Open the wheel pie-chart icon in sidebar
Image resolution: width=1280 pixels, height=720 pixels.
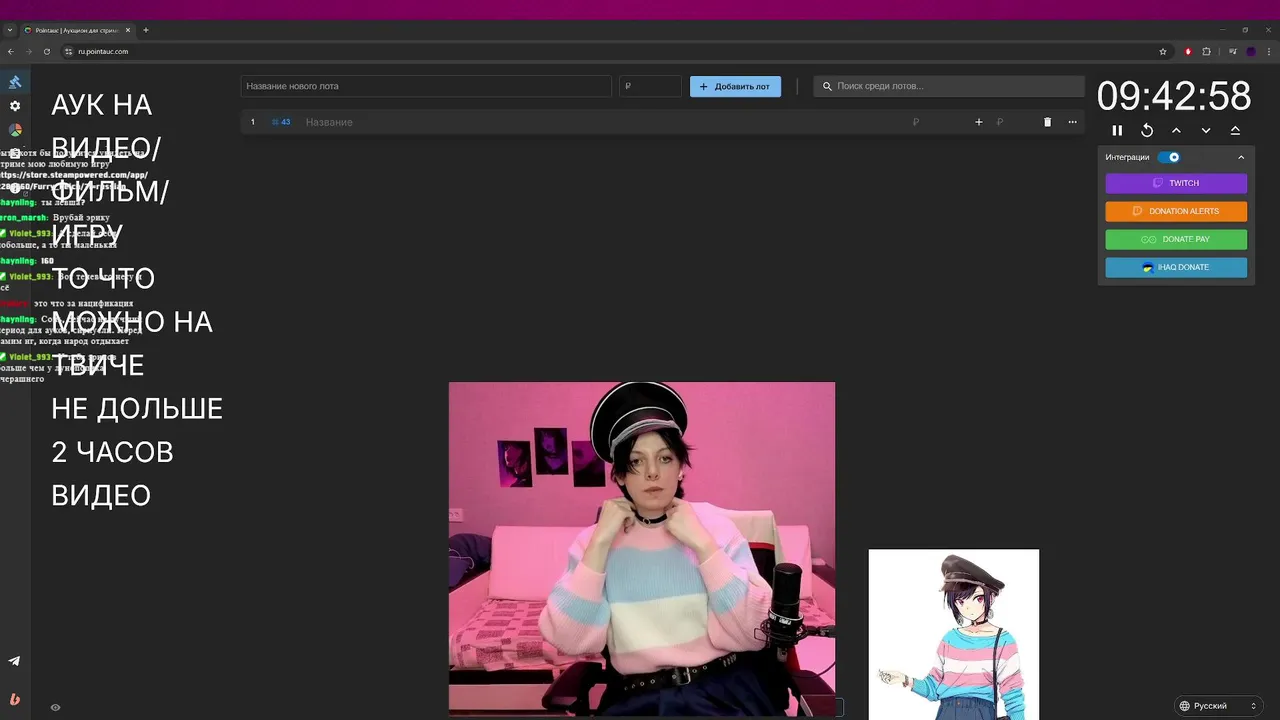coord(15,130)
